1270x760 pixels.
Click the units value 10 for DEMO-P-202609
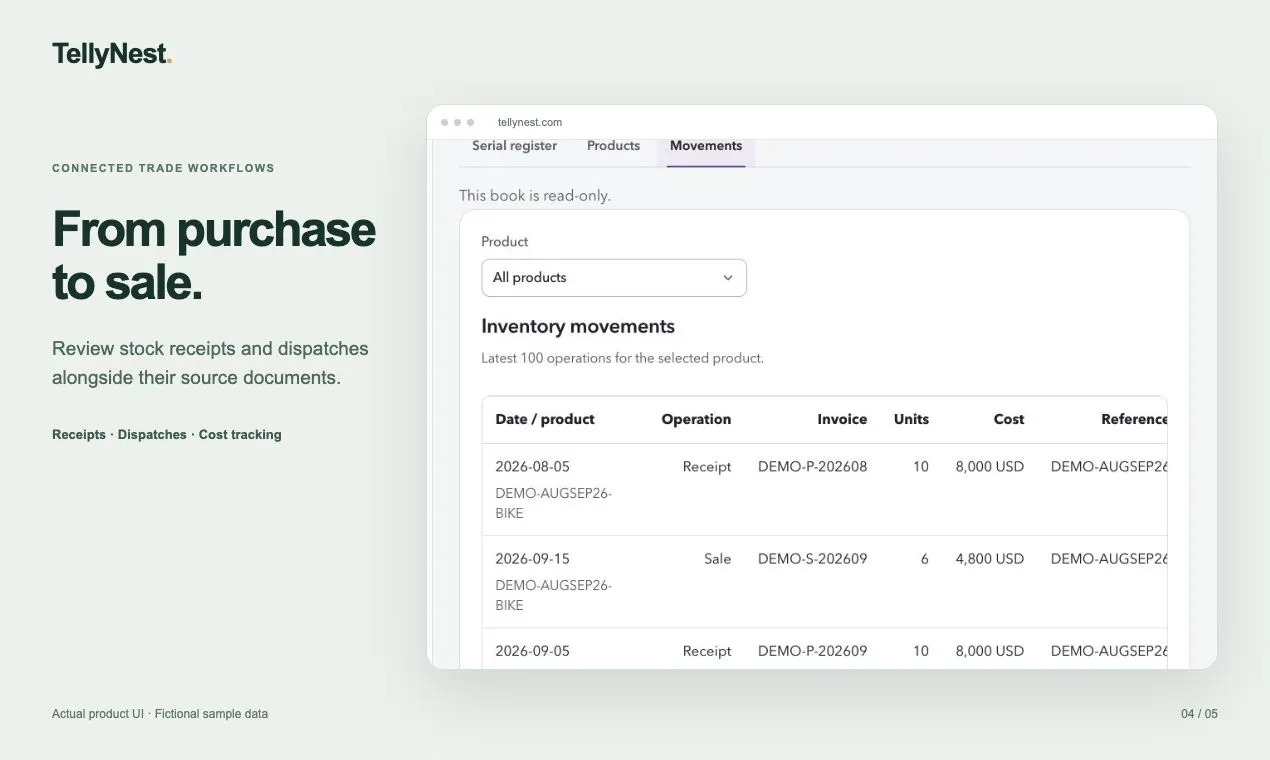(x=921, y=651)
